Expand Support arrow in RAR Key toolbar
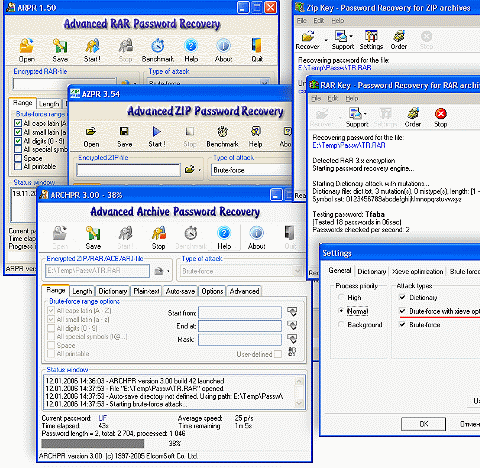480x468 pixels. click(x=365, y=113)
